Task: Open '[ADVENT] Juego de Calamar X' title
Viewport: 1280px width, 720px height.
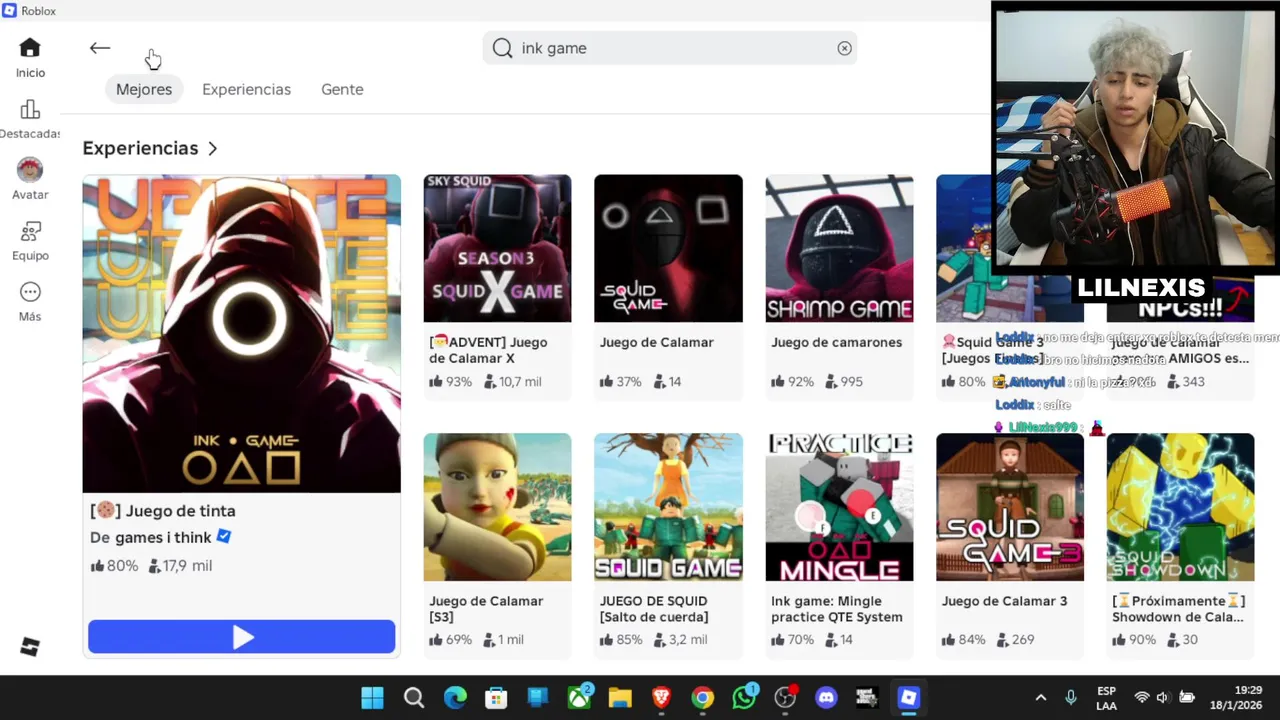Action: (489, 350)
